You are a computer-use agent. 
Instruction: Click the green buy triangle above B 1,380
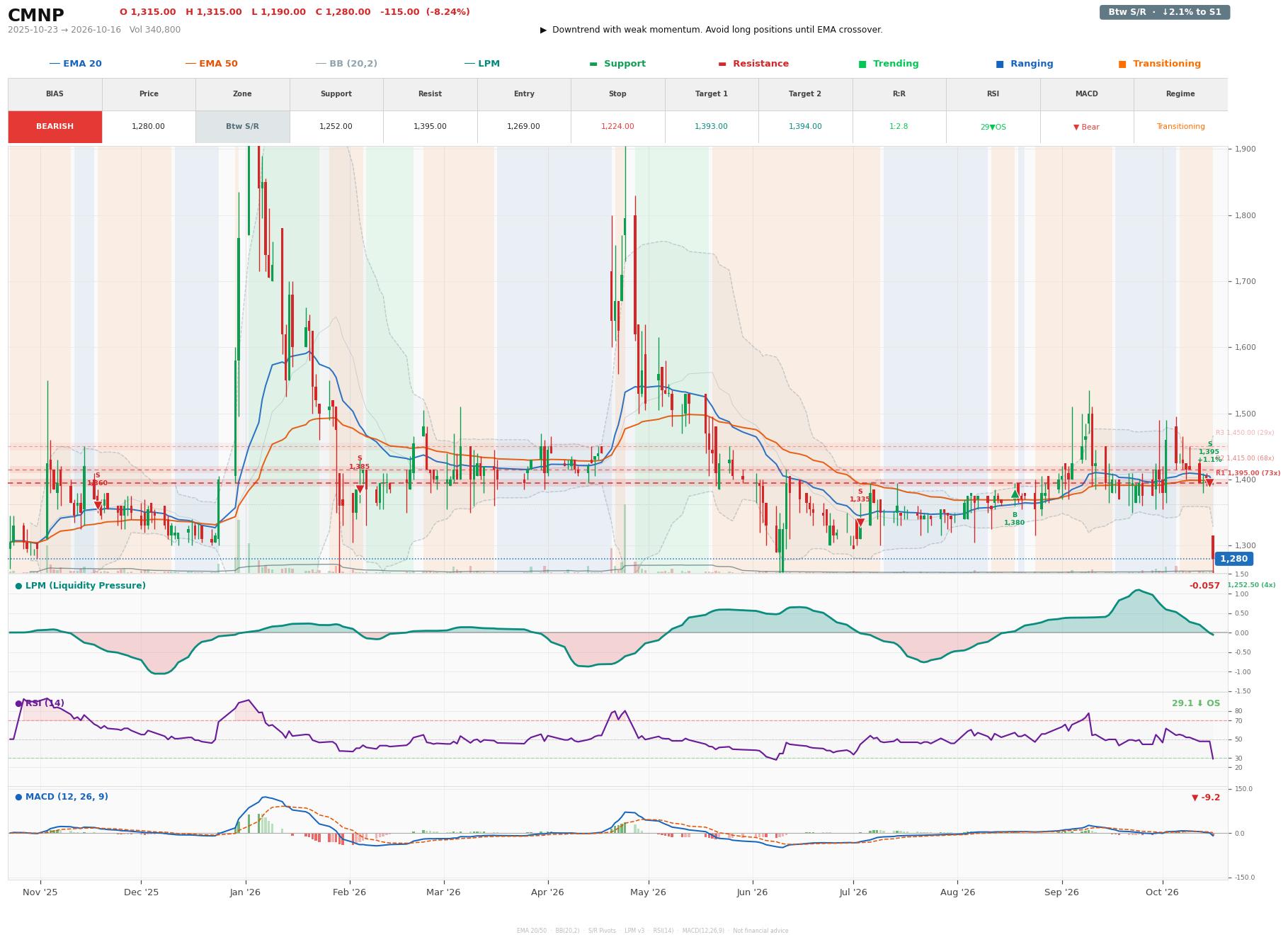pos(1015,494)
